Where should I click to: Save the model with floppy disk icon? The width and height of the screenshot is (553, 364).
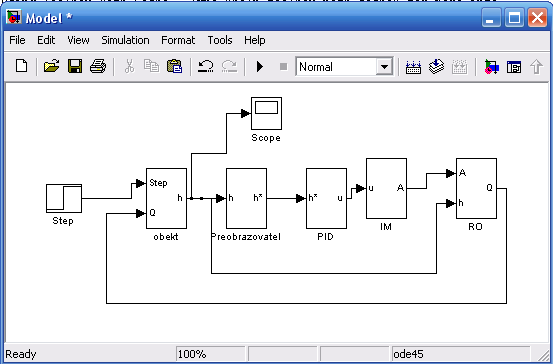pyautogui.click(x=75, y=66)
